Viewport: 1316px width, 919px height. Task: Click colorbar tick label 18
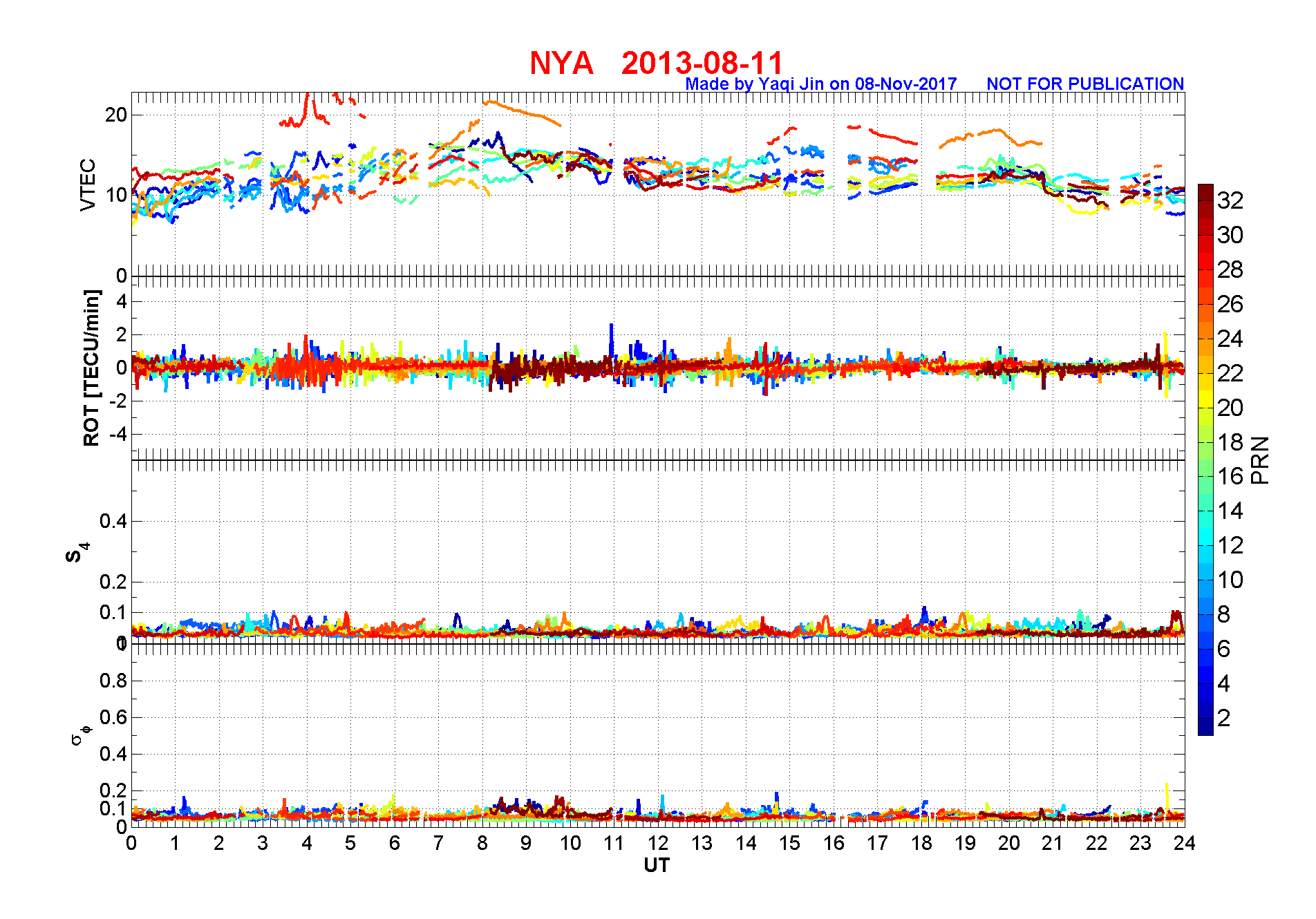coord(1230,442)
